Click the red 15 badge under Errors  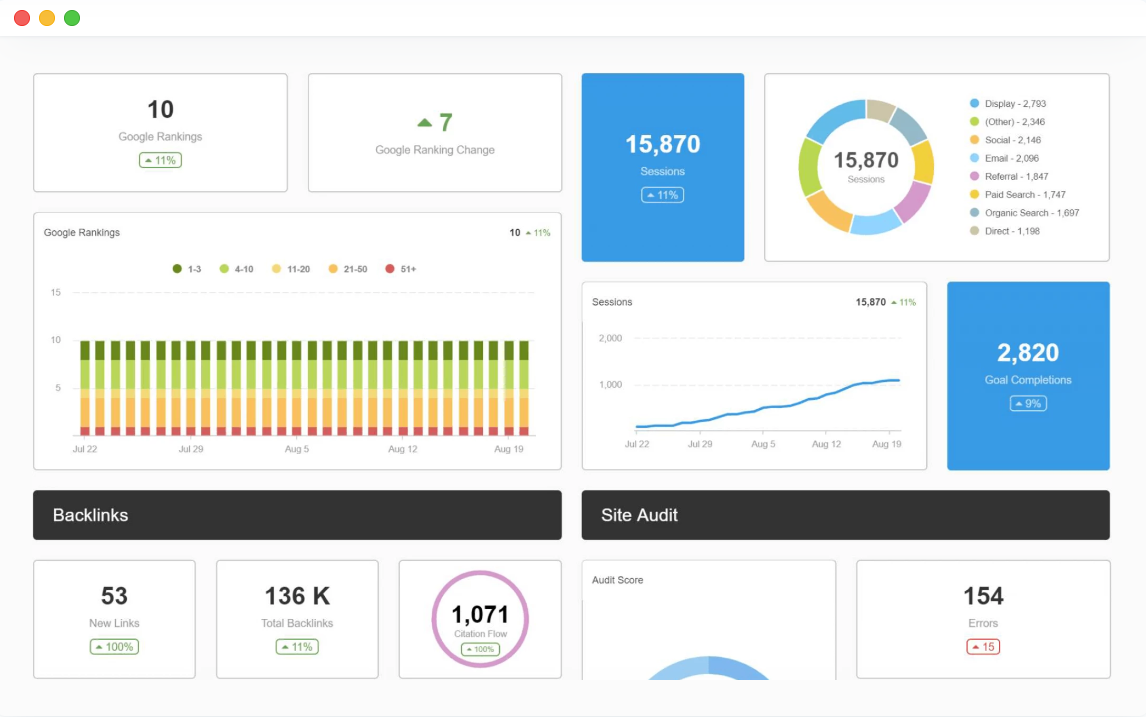[983, 647]
